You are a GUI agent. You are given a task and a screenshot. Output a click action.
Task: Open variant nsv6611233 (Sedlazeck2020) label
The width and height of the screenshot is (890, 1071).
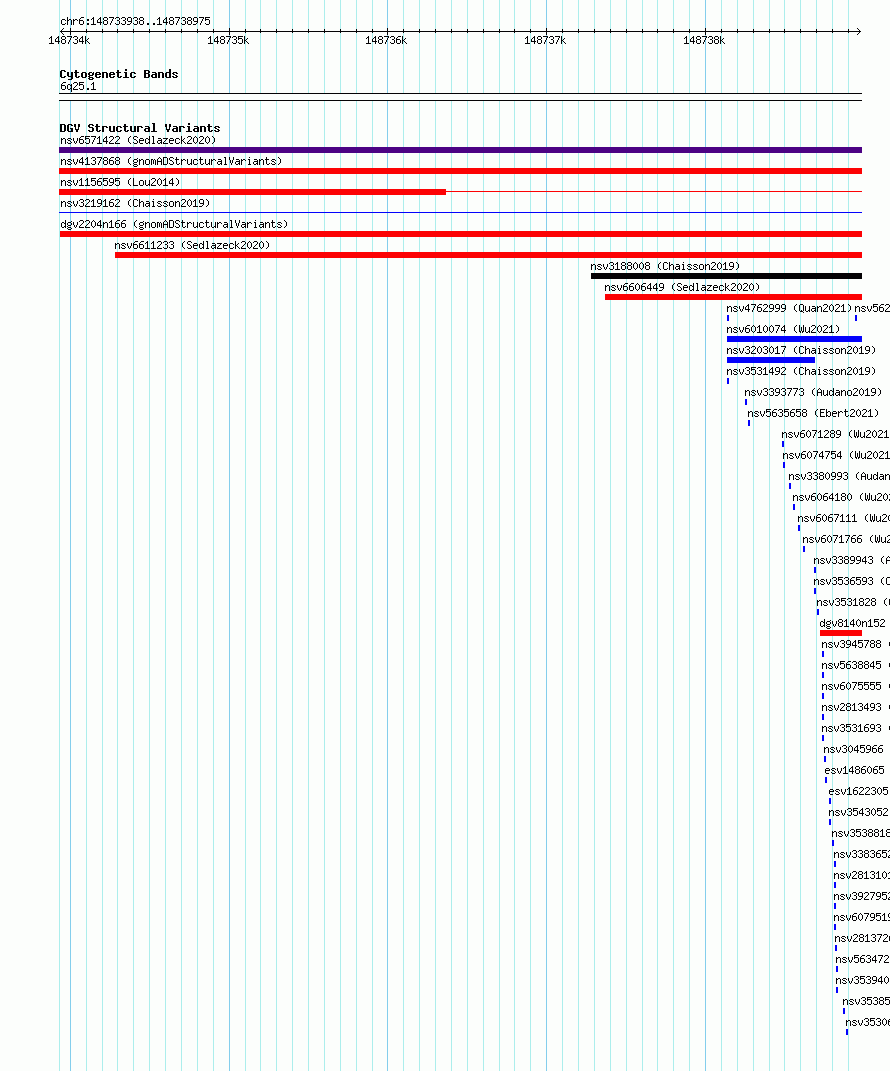point(192,245)
